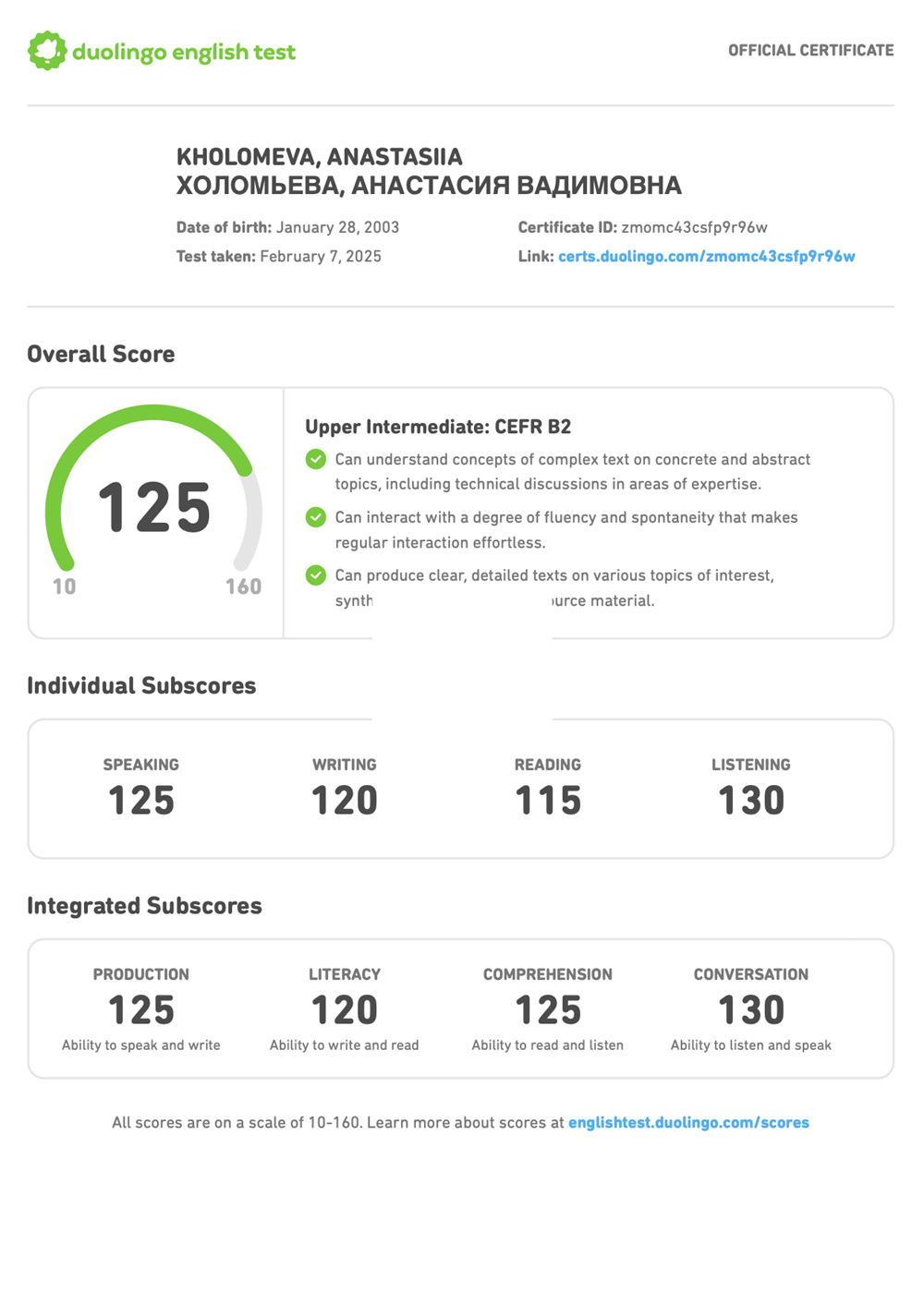
Task: Click the CONVERSATION score 130
Action: pos(751,1010)
